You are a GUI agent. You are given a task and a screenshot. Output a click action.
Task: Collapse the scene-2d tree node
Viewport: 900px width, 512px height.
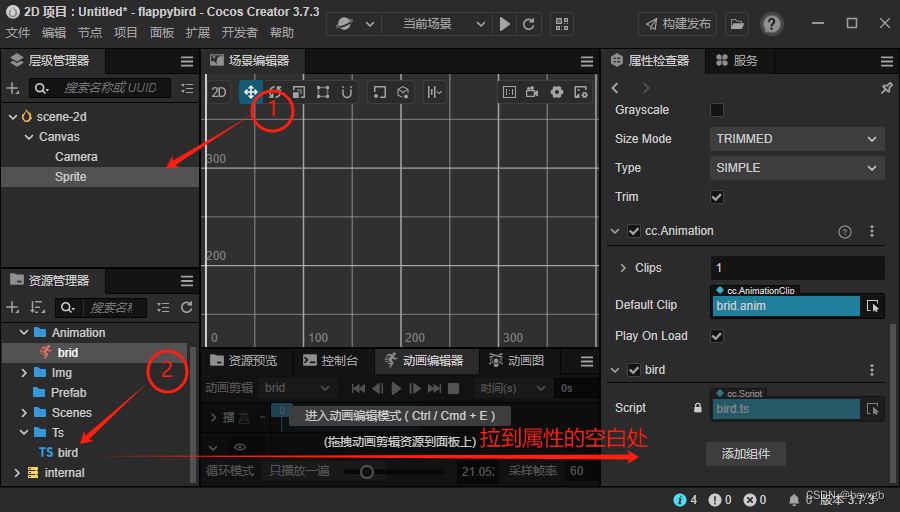click(13, 117)
